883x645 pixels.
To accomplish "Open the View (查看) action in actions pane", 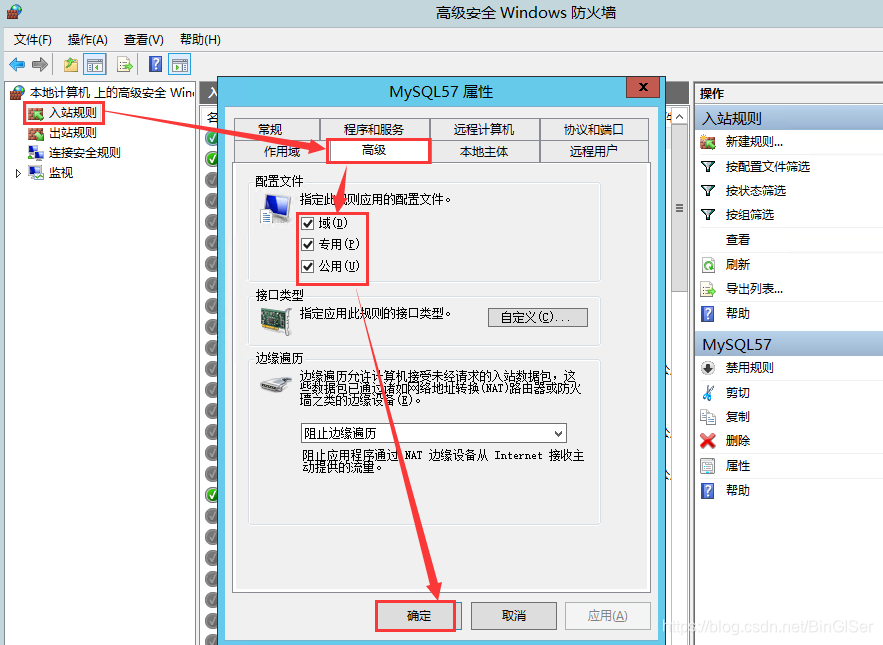I will click(737, 240).
